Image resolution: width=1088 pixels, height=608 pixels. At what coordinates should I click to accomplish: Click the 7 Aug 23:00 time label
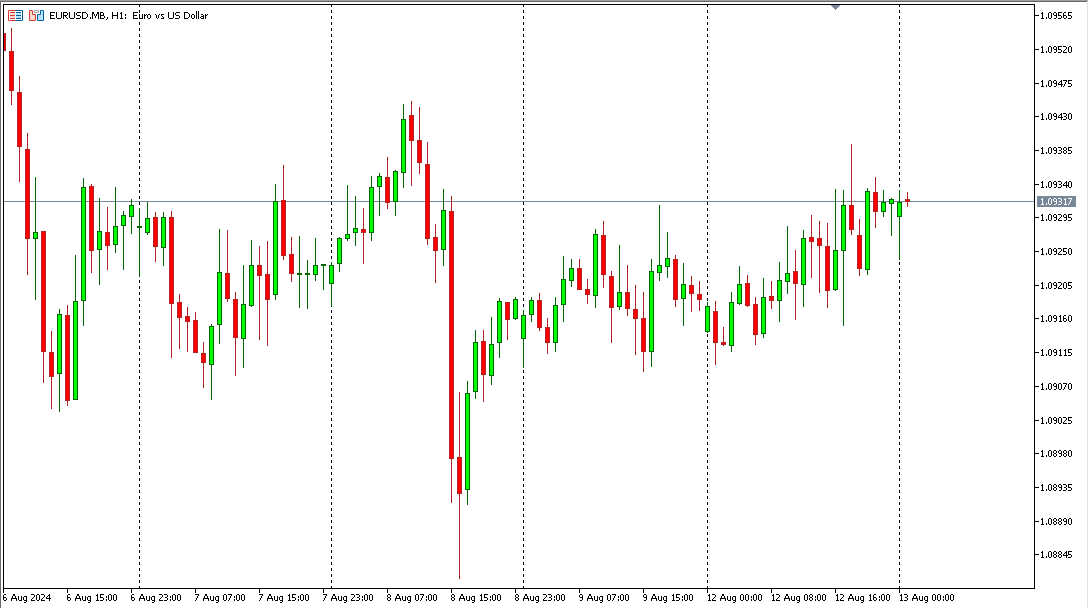point(348,598)
